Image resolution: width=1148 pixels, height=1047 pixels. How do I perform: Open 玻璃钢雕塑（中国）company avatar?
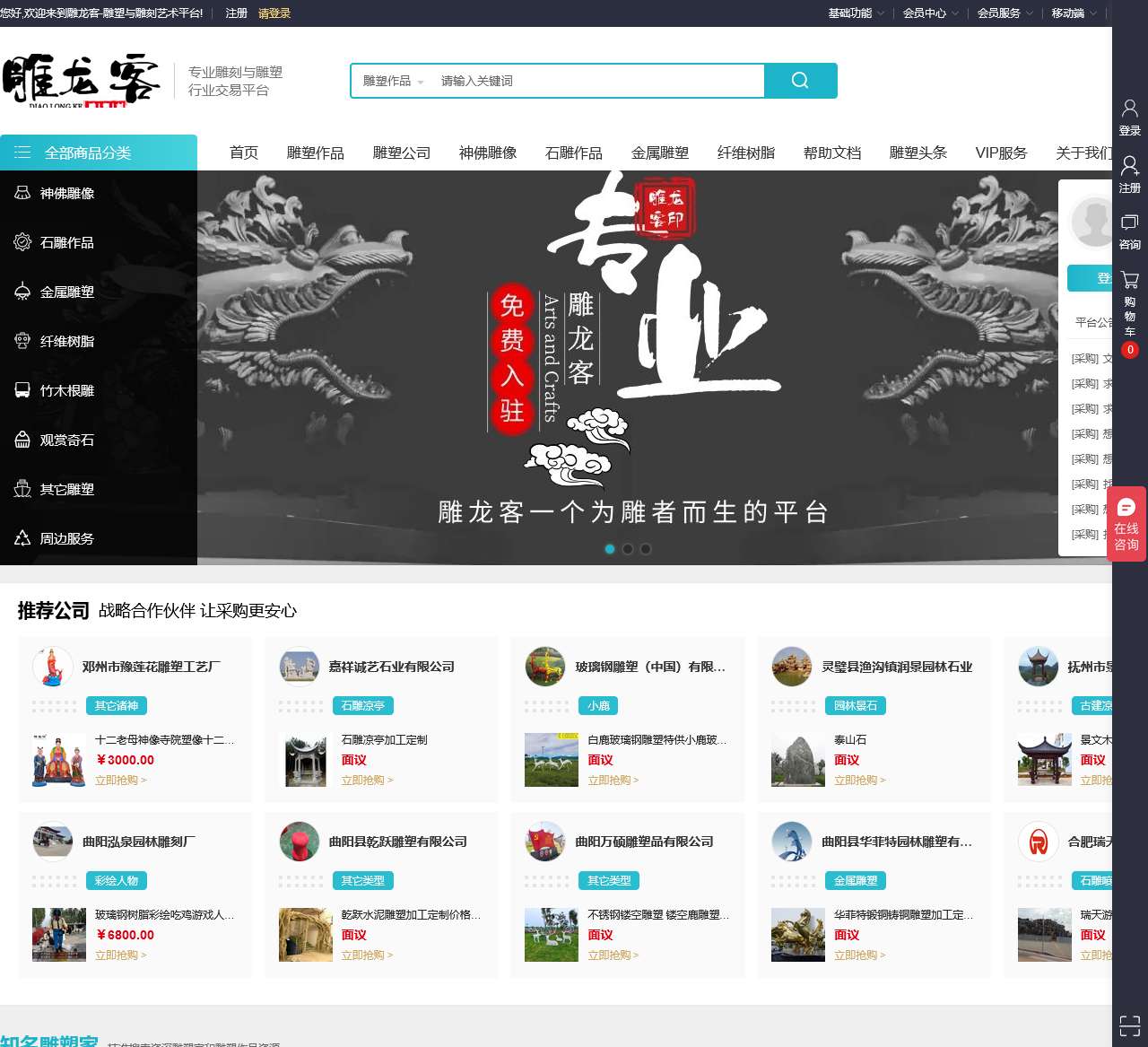[x=545, y=667]
